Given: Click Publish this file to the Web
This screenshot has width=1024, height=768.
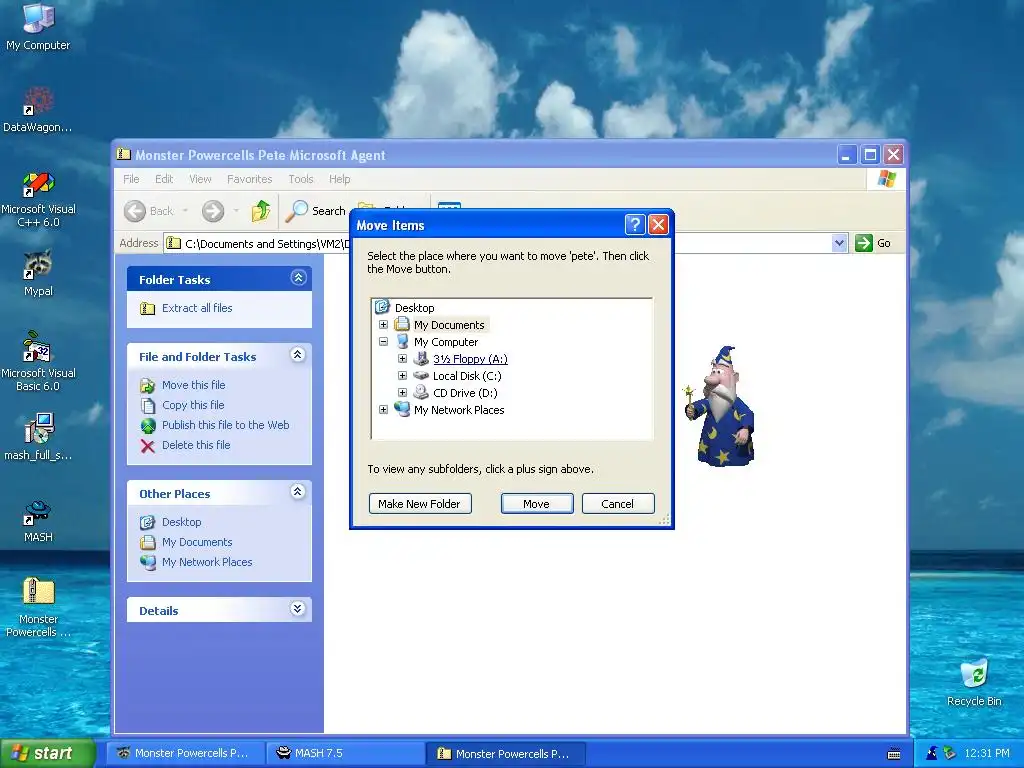Looking at the screenshot, I should click(x=225, y=424).
